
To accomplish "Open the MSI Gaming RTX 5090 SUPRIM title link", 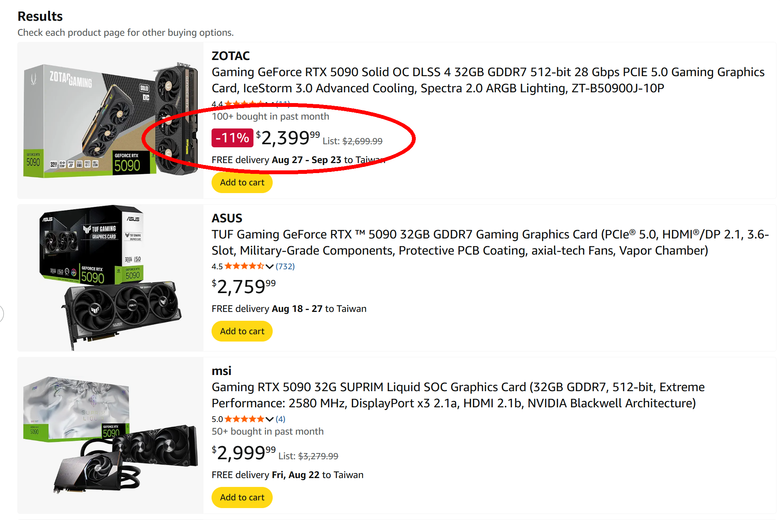I will pyautogui.click(x=458, y=395).
